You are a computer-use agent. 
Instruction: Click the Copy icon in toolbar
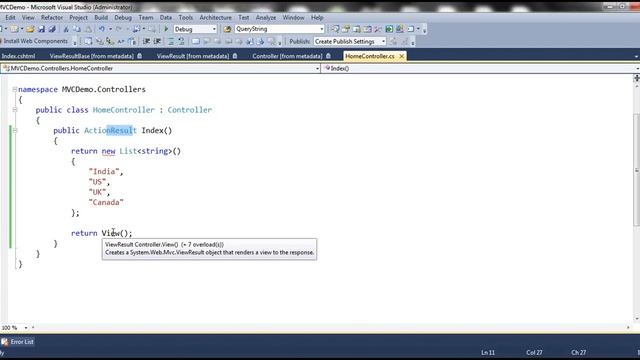(x=77, y=29)
